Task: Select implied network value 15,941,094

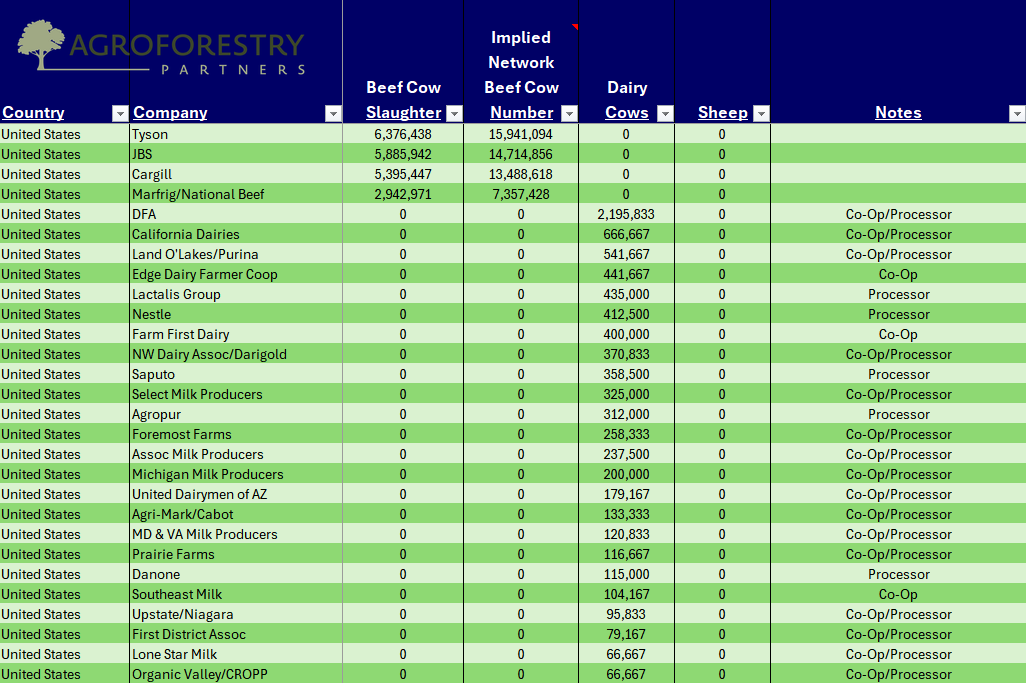Action: [521, 134]
